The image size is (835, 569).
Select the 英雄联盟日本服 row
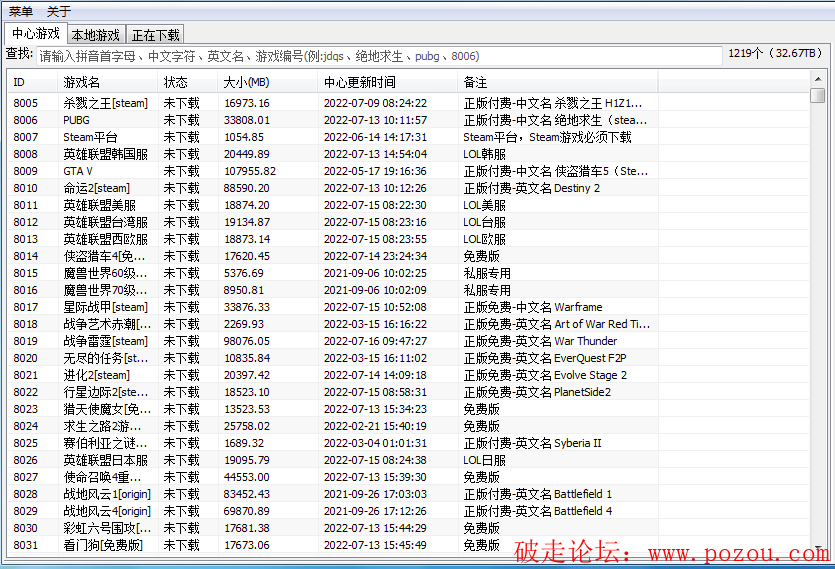[409, 460]
